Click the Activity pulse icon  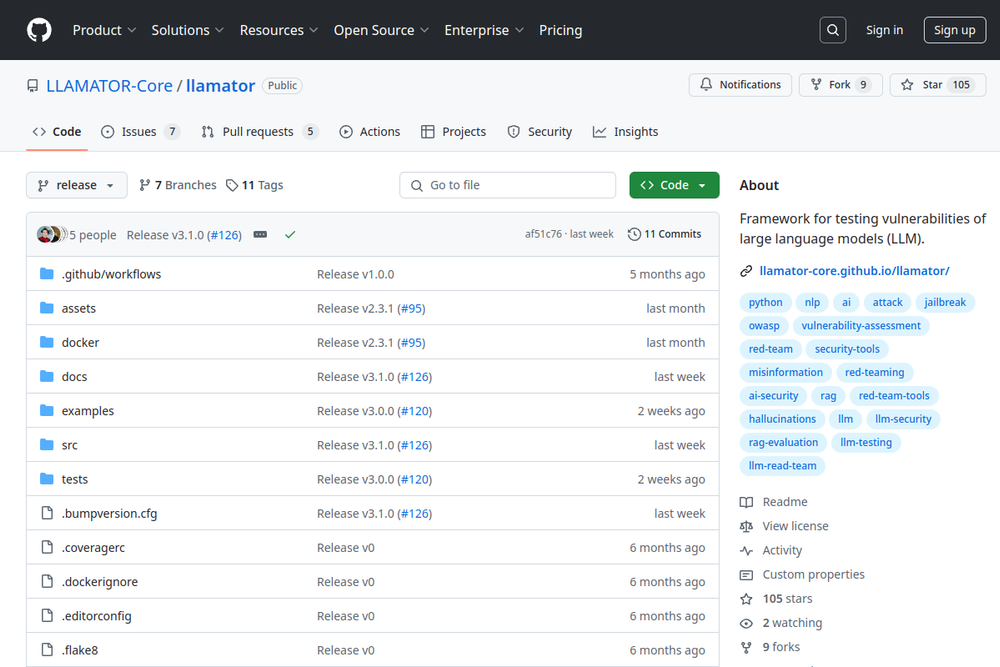click(x=746, y=551)
